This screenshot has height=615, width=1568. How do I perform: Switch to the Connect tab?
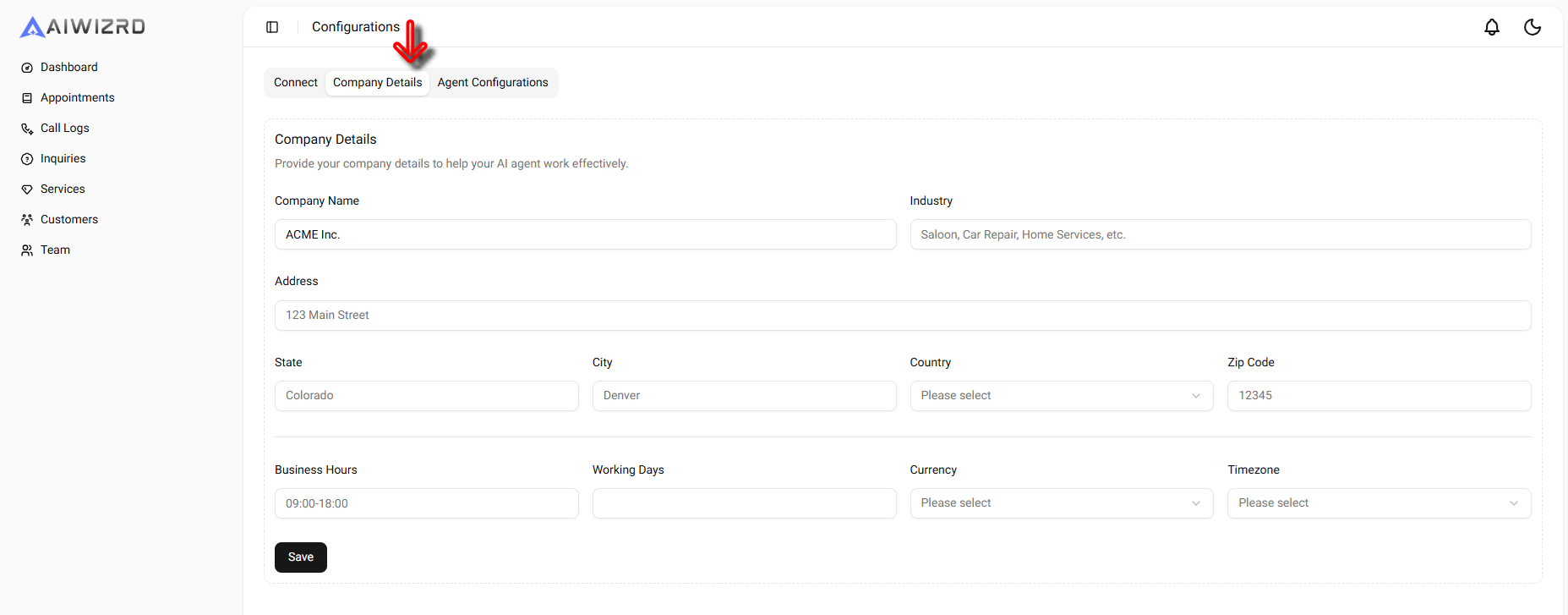(x=295, y=82)
